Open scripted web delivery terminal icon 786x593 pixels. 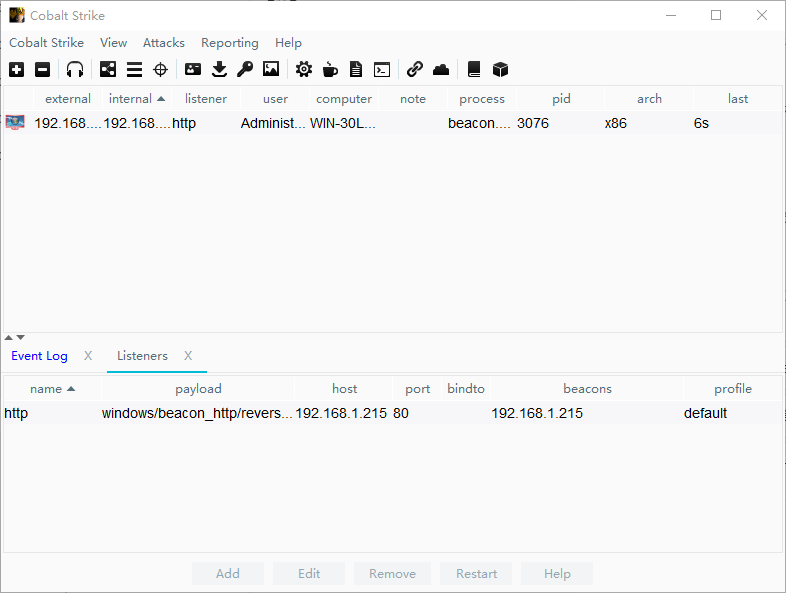tap(382, 69)
